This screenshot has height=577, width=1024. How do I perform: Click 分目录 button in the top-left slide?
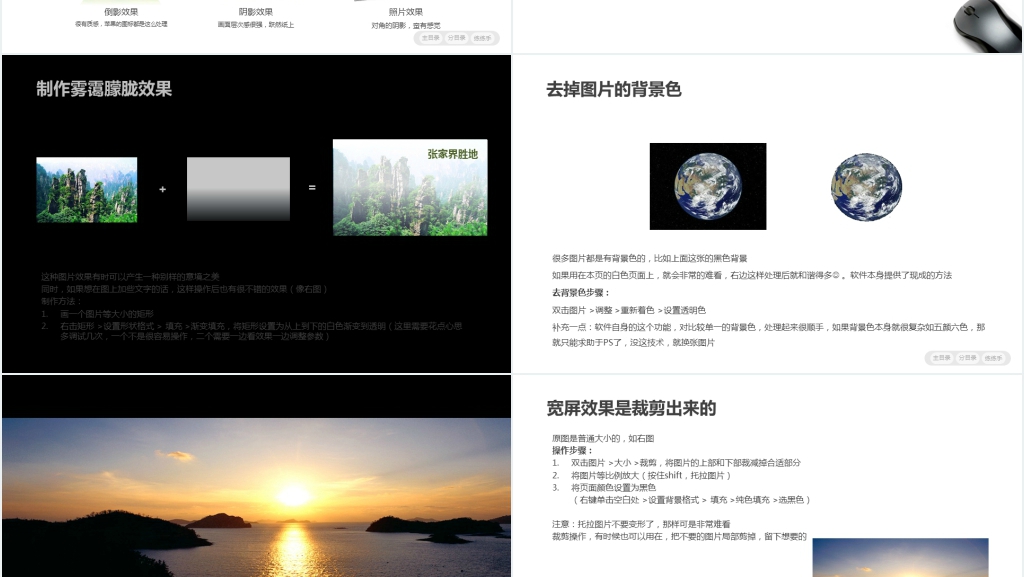[x=456, y=38]
